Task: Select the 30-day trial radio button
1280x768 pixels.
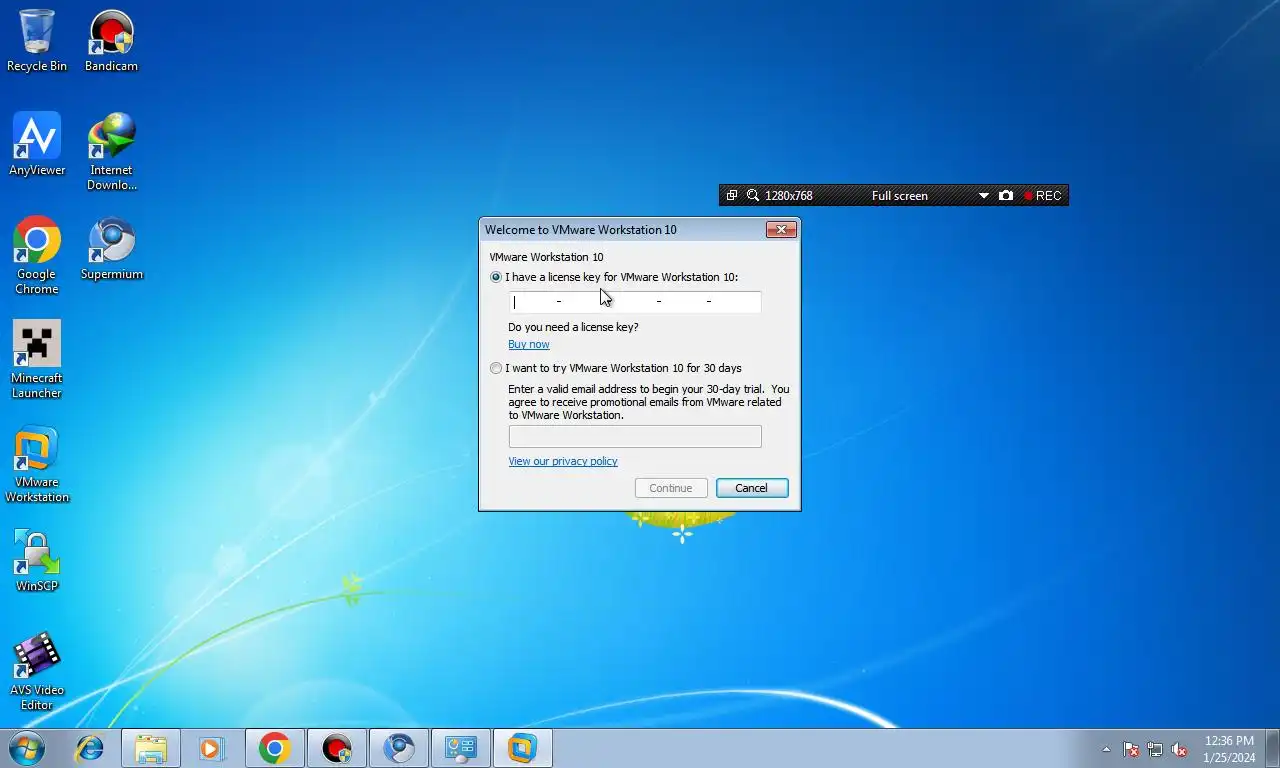Action: click(496, 368)
